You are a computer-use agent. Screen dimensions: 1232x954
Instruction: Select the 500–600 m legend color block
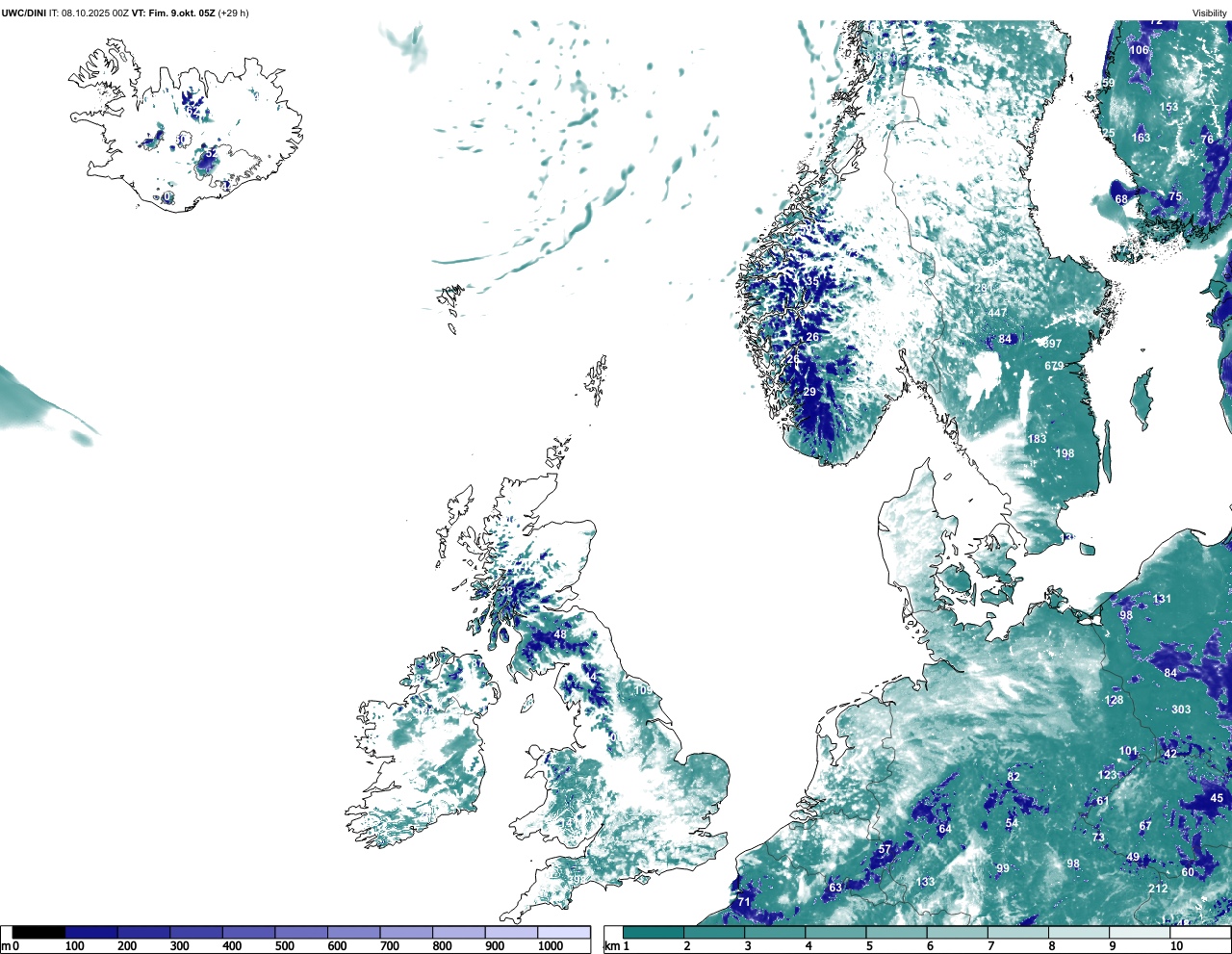click(301, 933)
